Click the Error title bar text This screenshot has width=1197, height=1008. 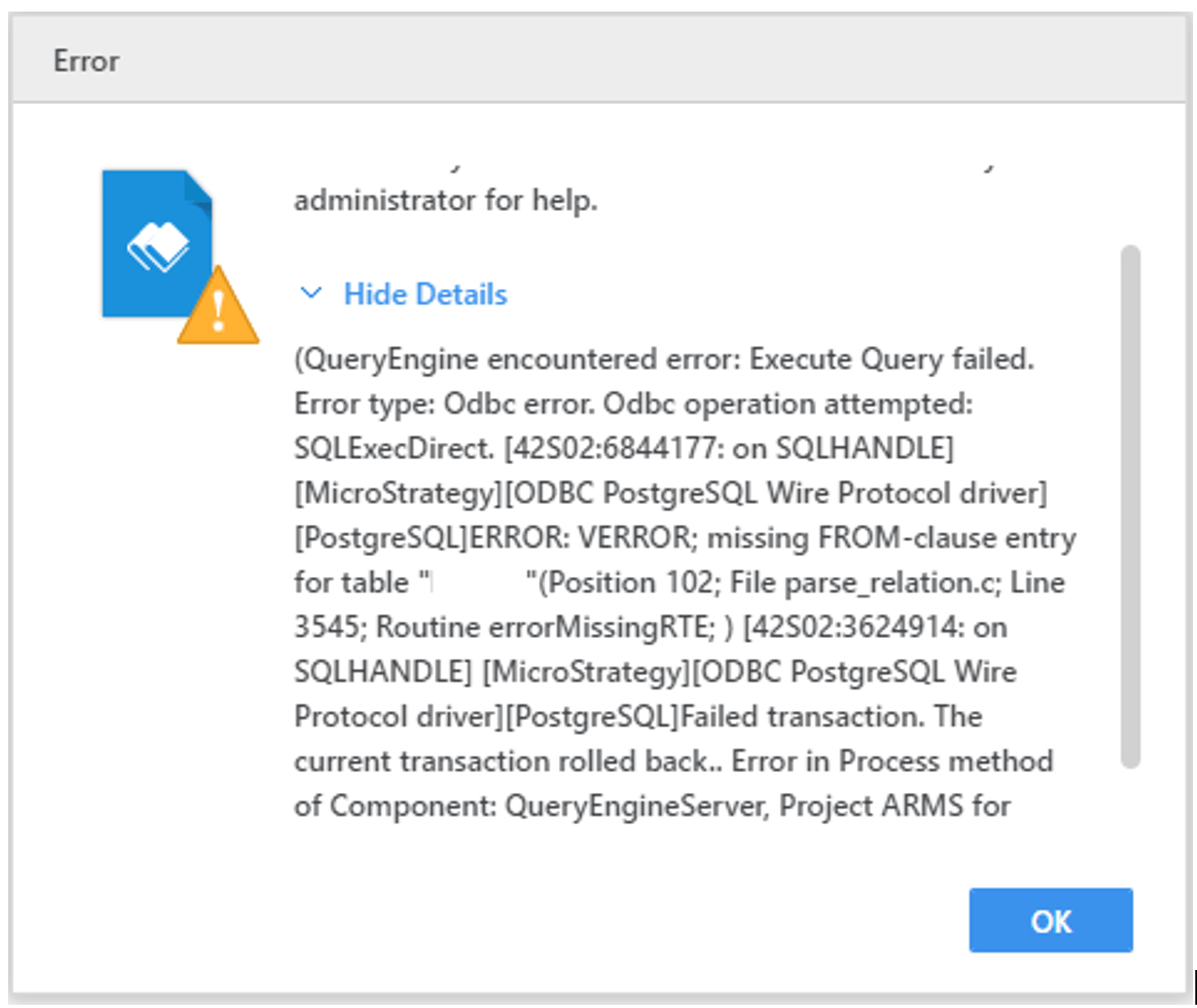point(86,61)
